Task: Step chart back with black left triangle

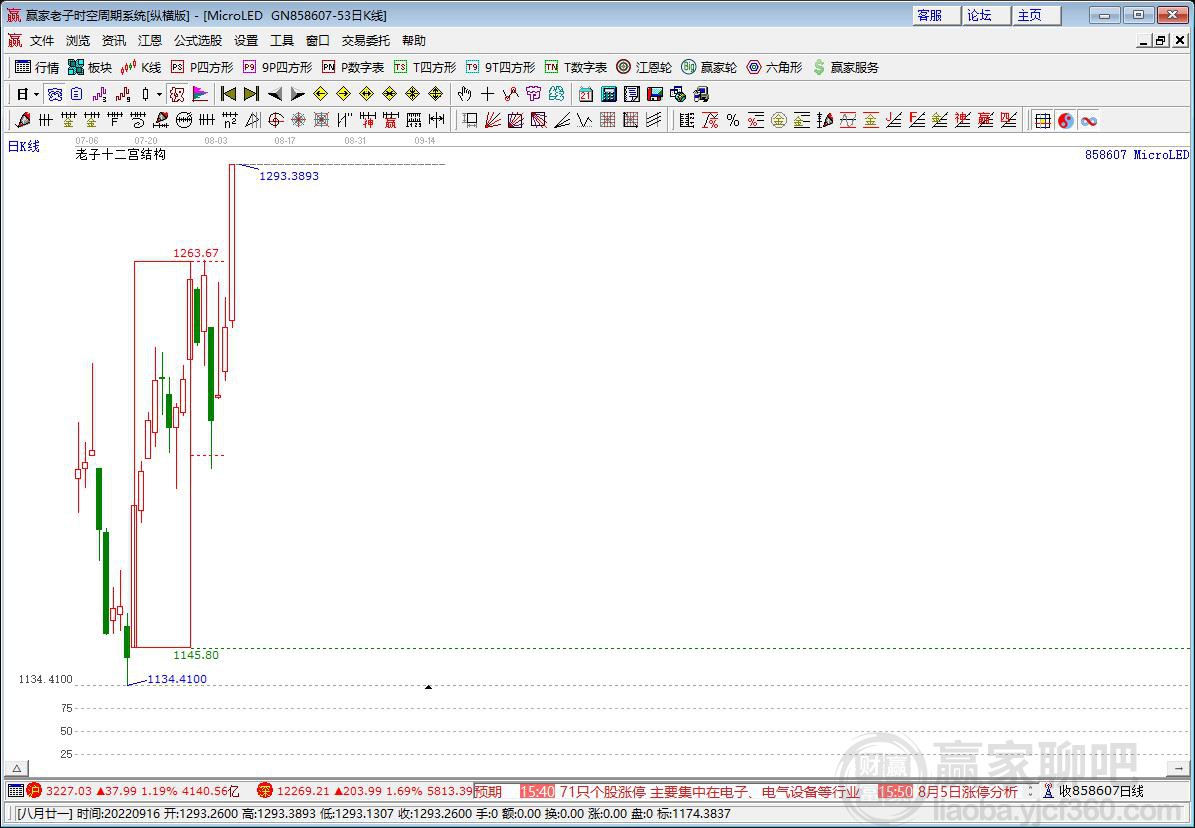Action: [274, 95]
